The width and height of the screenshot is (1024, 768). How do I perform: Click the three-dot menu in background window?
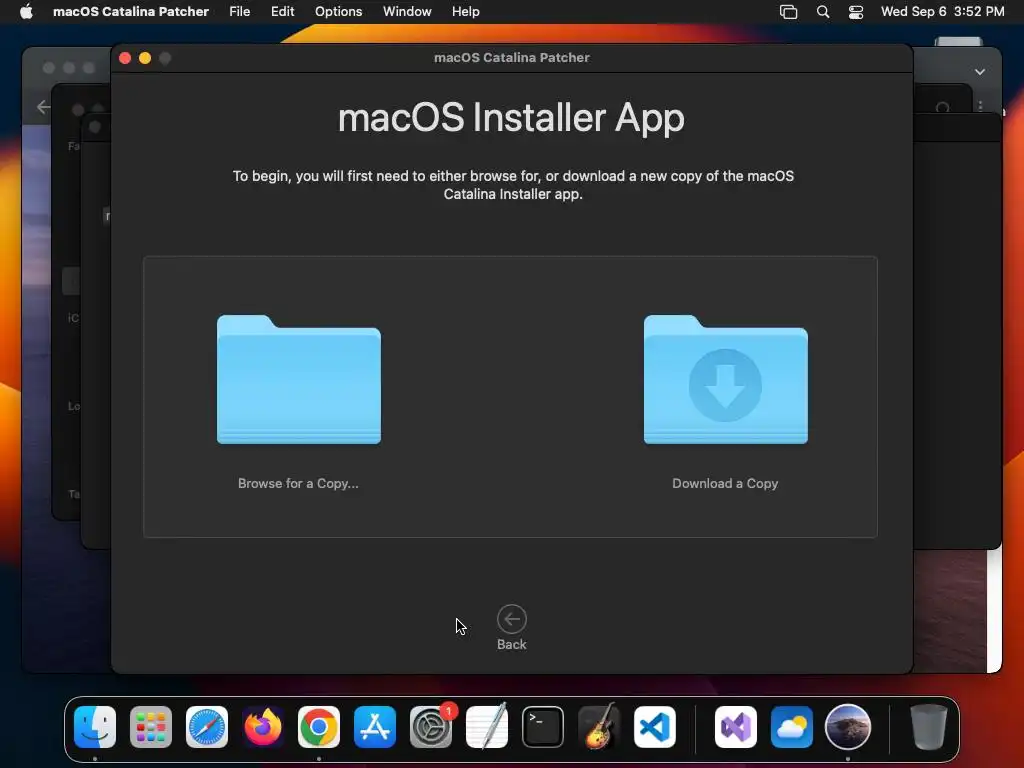(980, 106)
